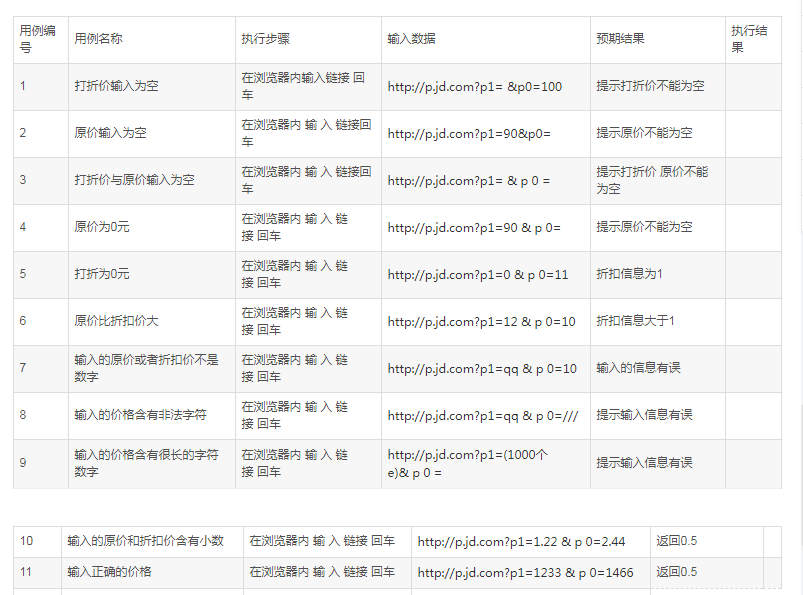This screenshot has height=595, width=803.
Task: Click case number 6 cell
Action: pos(40,322)
